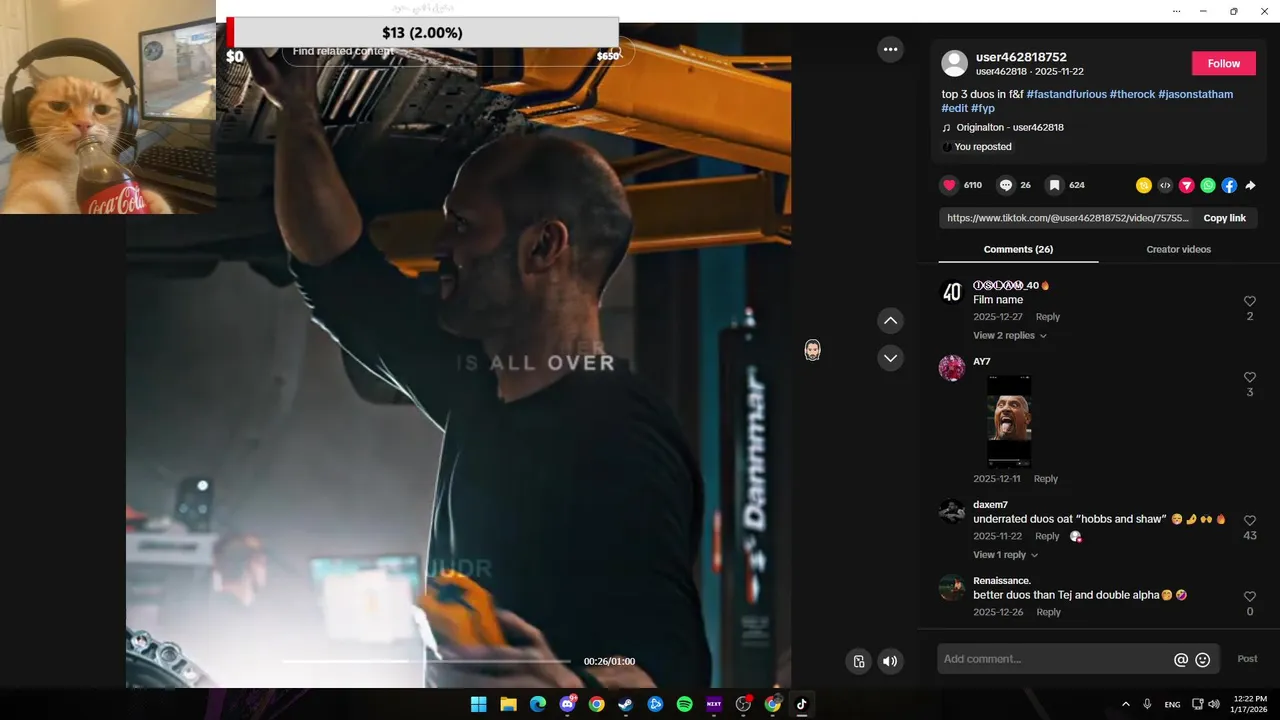Like the 'Film name' comment

click(1249, 301)
